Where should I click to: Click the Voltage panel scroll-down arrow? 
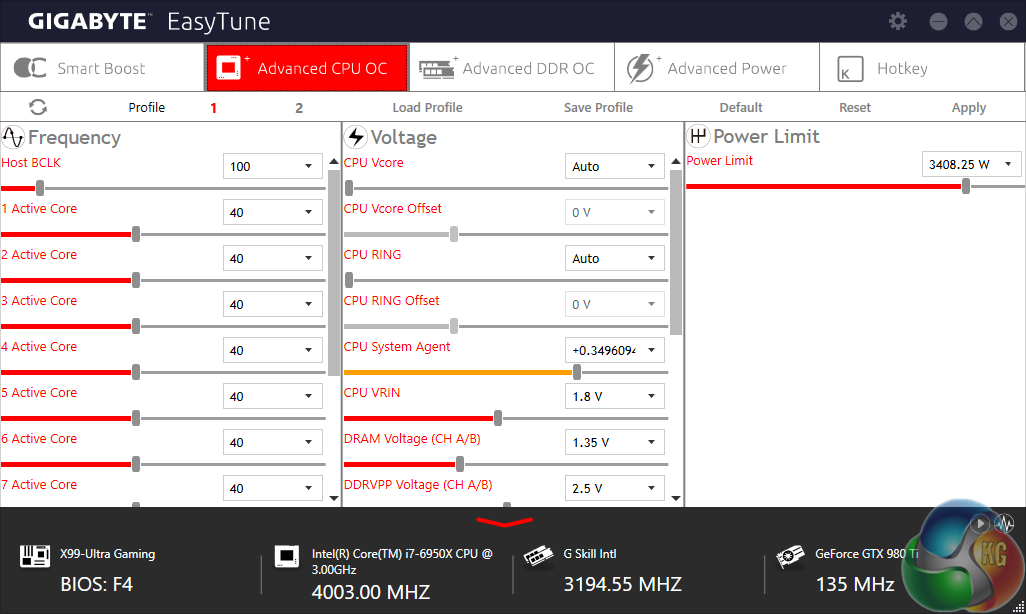676,498
